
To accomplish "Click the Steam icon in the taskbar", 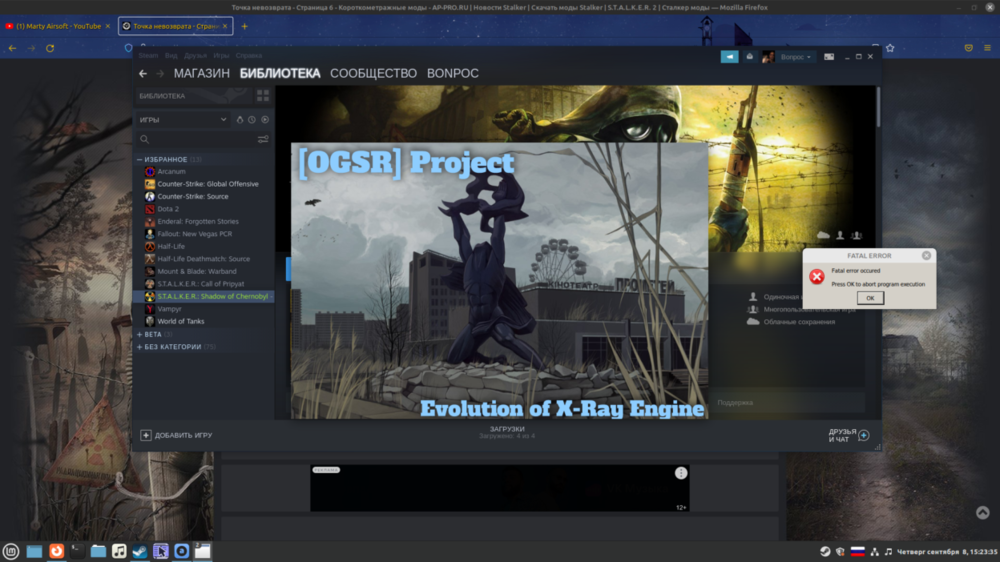I will pos(139,551).
